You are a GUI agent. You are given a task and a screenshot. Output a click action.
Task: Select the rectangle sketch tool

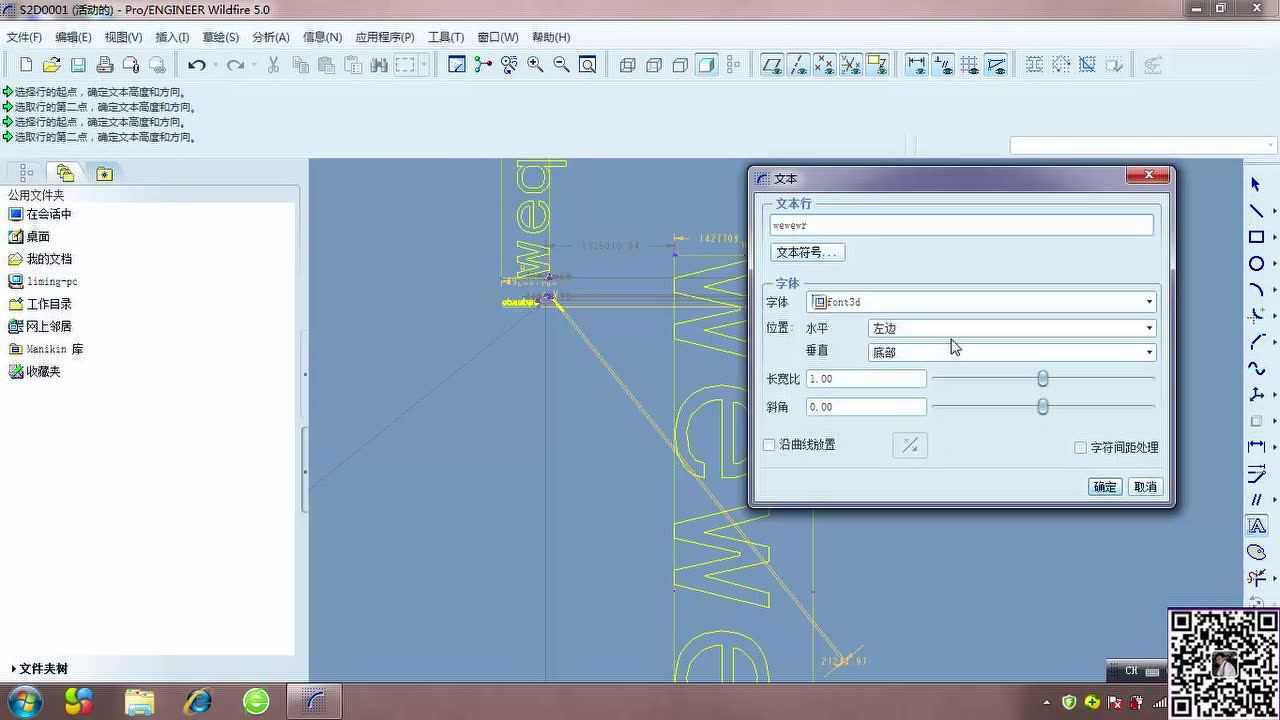pyautogui.click(x=1256, y=237)
